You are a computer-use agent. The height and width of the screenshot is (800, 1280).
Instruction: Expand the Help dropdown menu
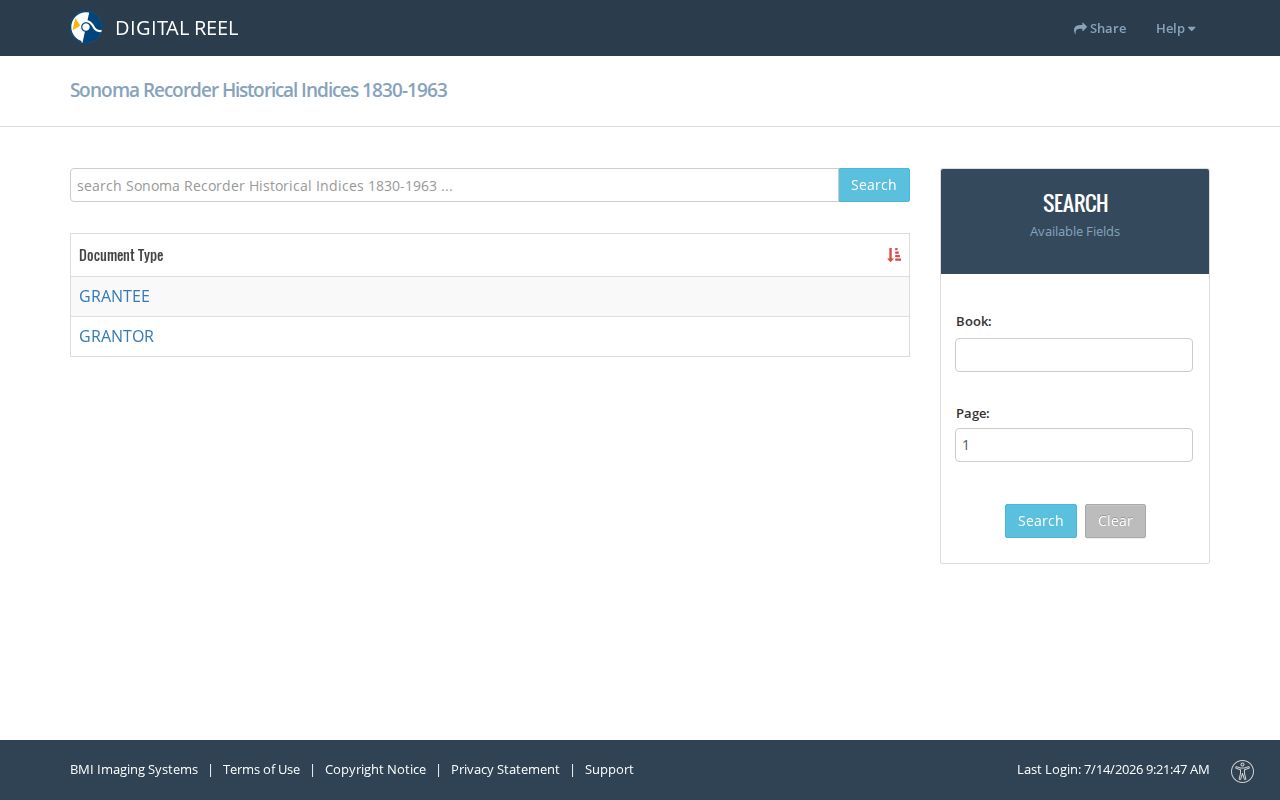1175,28
